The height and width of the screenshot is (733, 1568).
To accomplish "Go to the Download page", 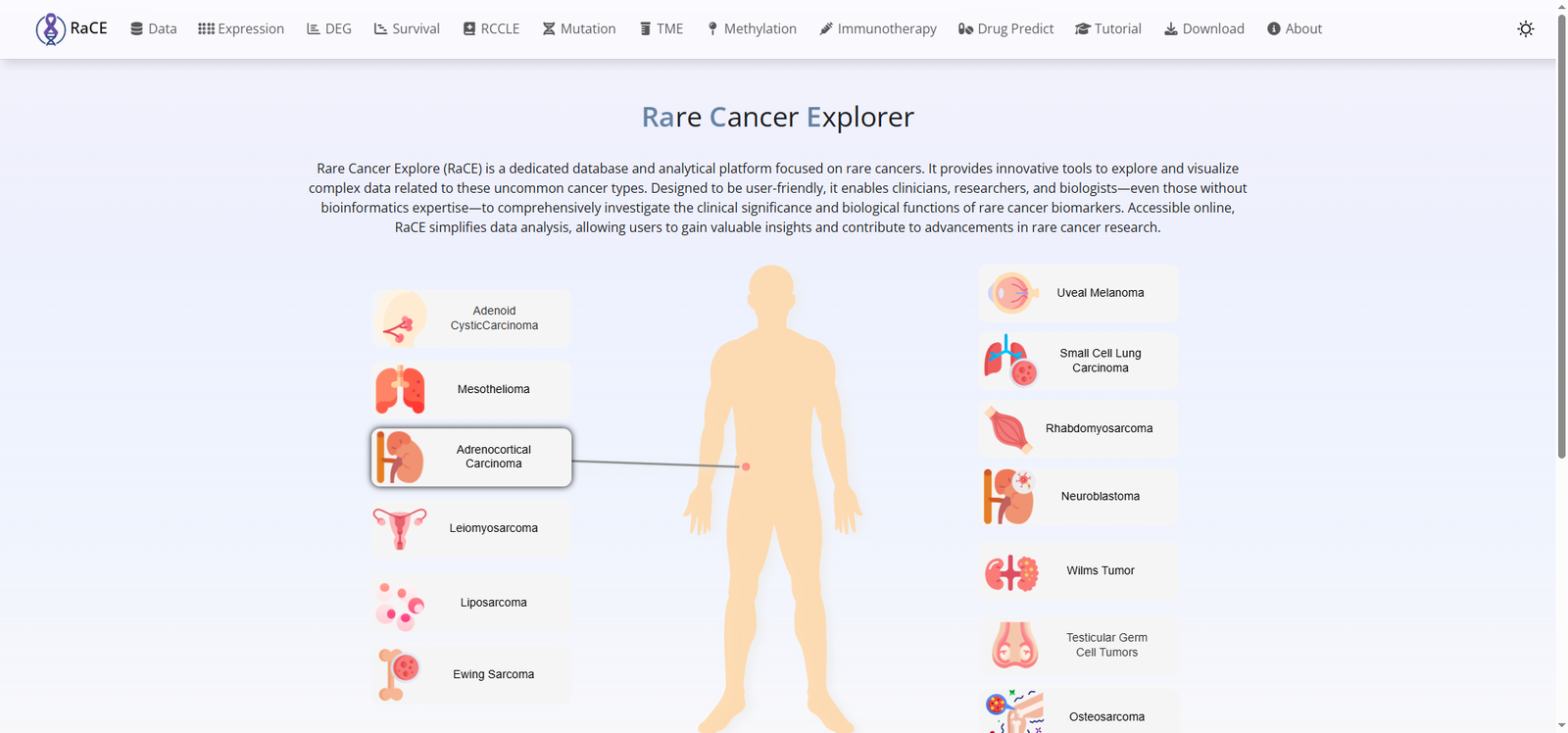I will (x=1204, y=29).
